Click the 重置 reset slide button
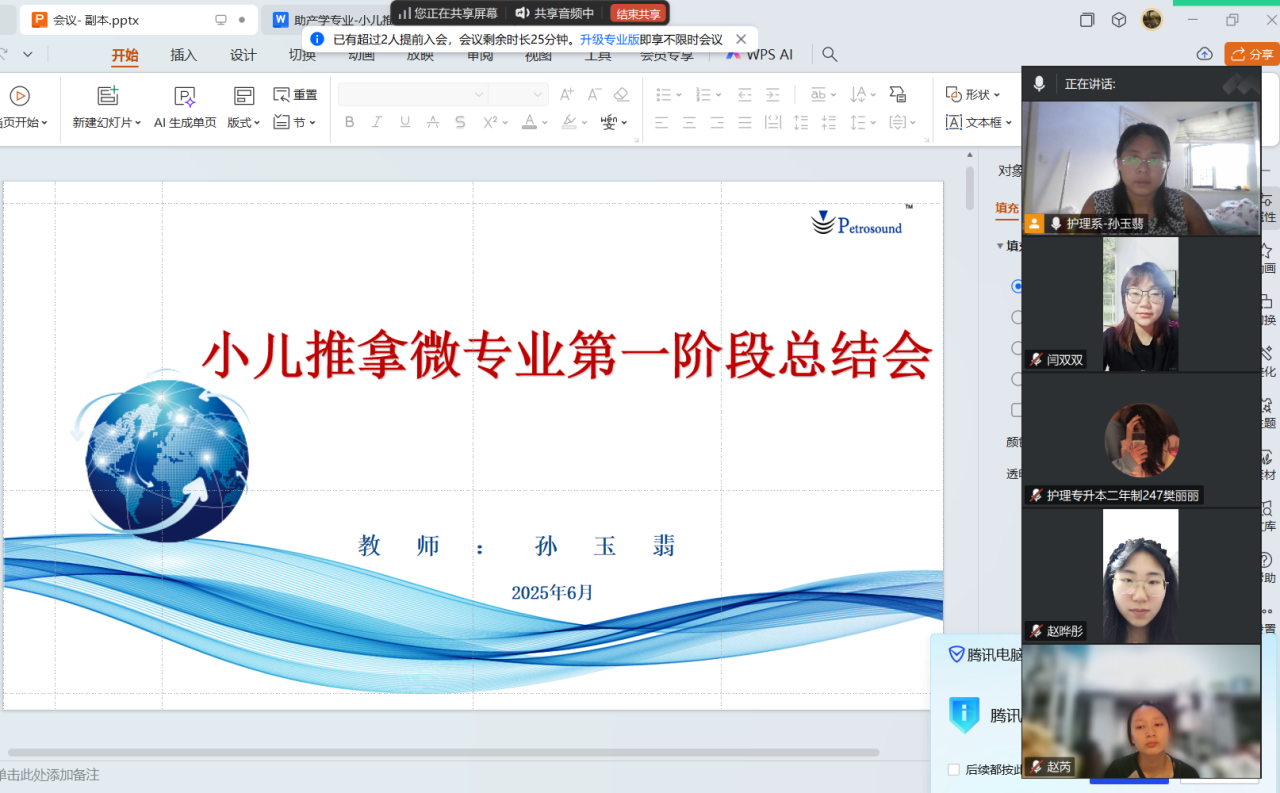Viewport: 1280px width, 793px height. click(x=296, y=95)
